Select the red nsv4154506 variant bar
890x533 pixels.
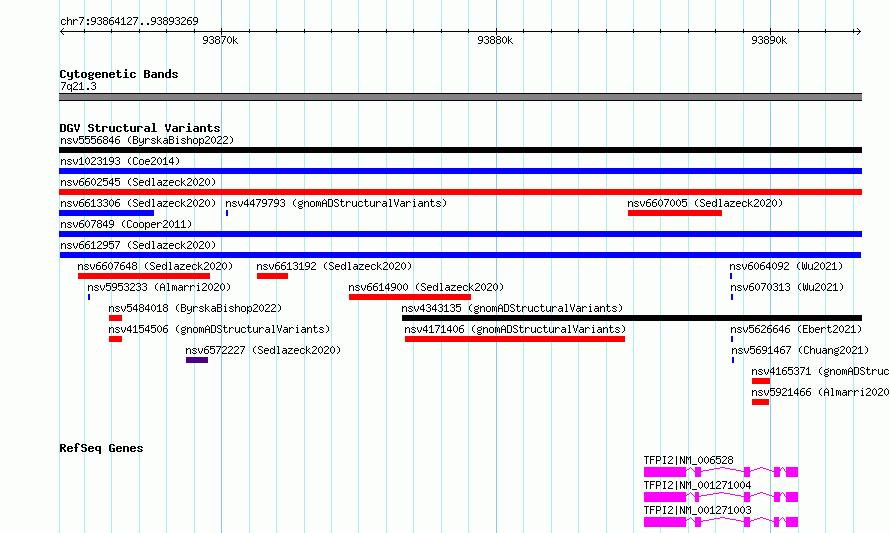115,339
